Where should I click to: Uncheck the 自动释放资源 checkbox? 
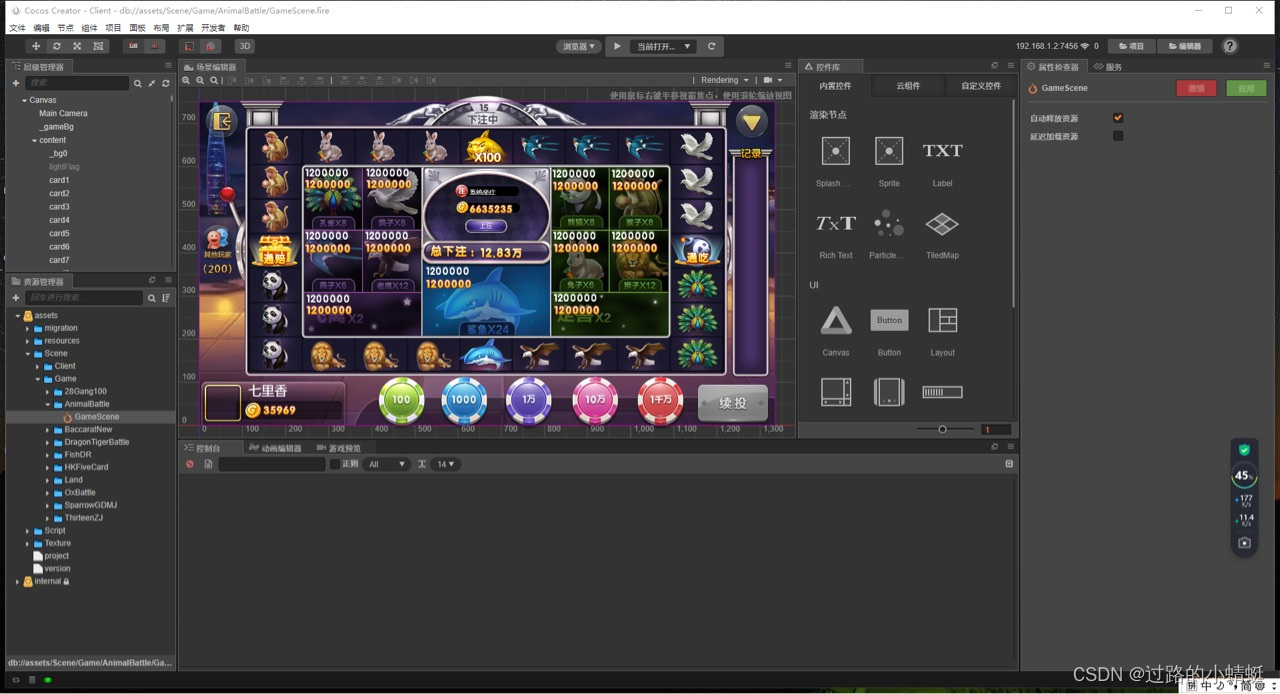1118,118
